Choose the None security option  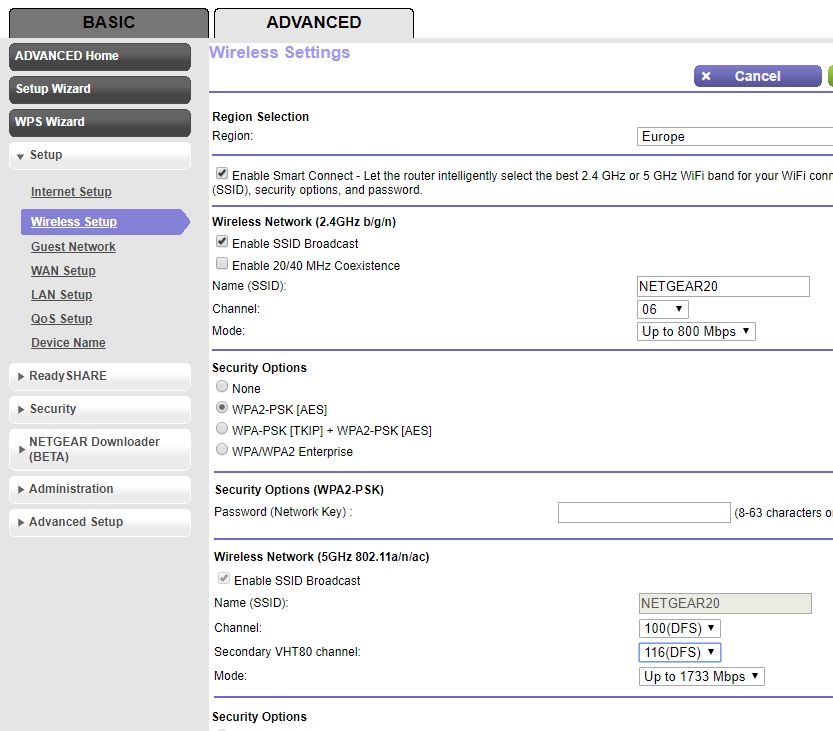tap(221, 387)
